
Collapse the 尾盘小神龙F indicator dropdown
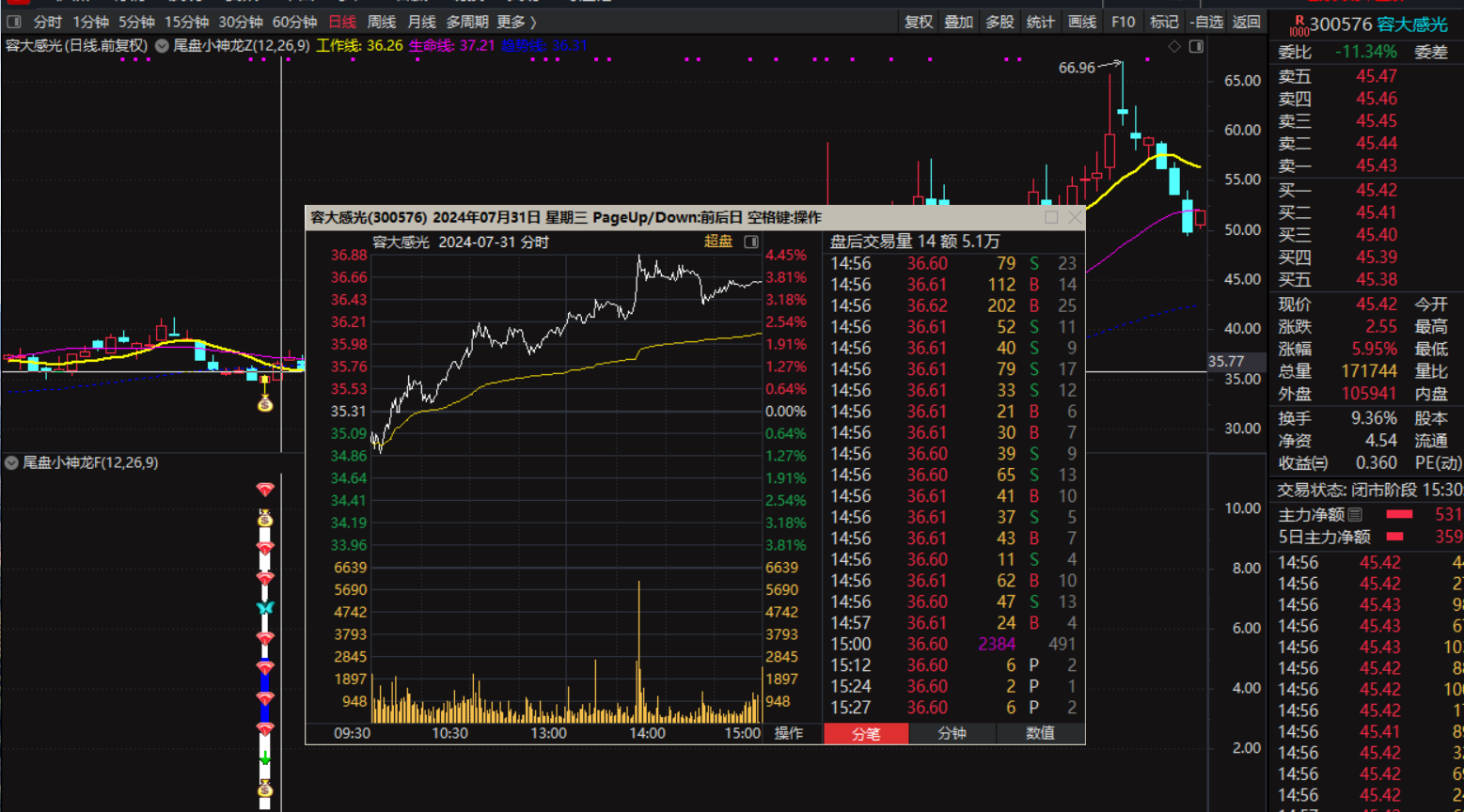(x=11, y=462)
